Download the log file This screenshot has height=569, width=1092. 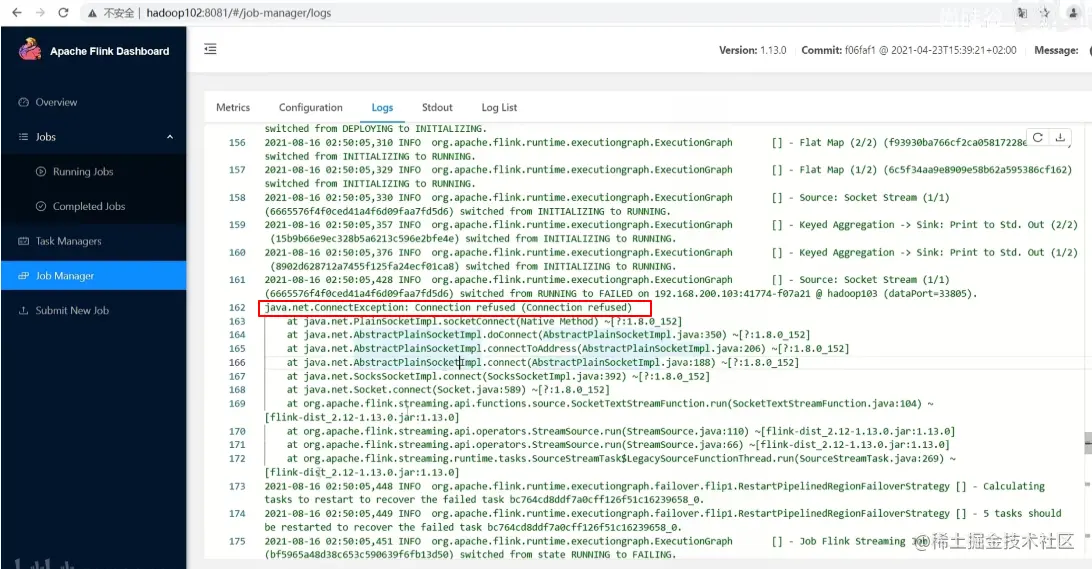pyautogui.click(x=1060, y=137)
